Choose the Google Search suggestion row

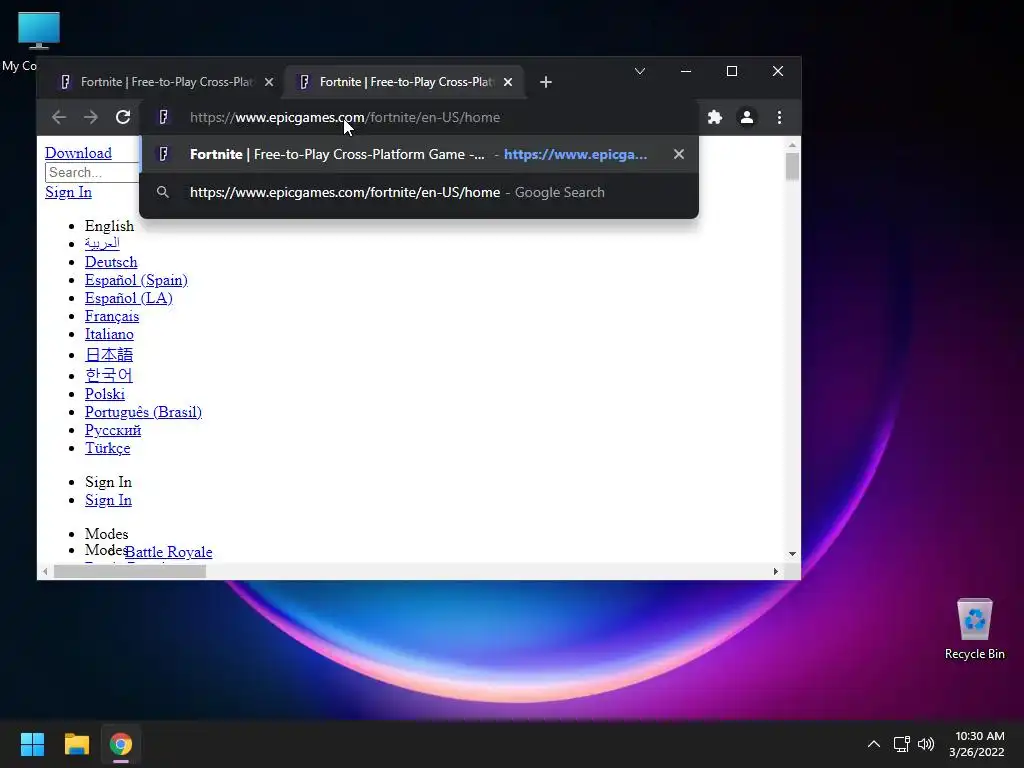(419, 192)
